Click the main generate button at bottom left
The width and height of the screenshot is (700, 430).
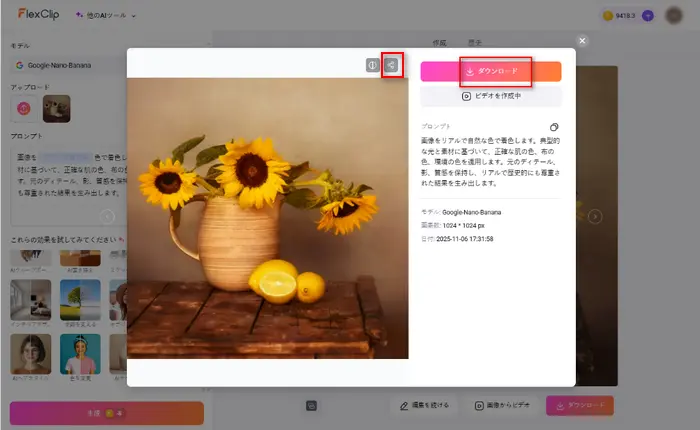pyautogui.click(x=107, y=413)
